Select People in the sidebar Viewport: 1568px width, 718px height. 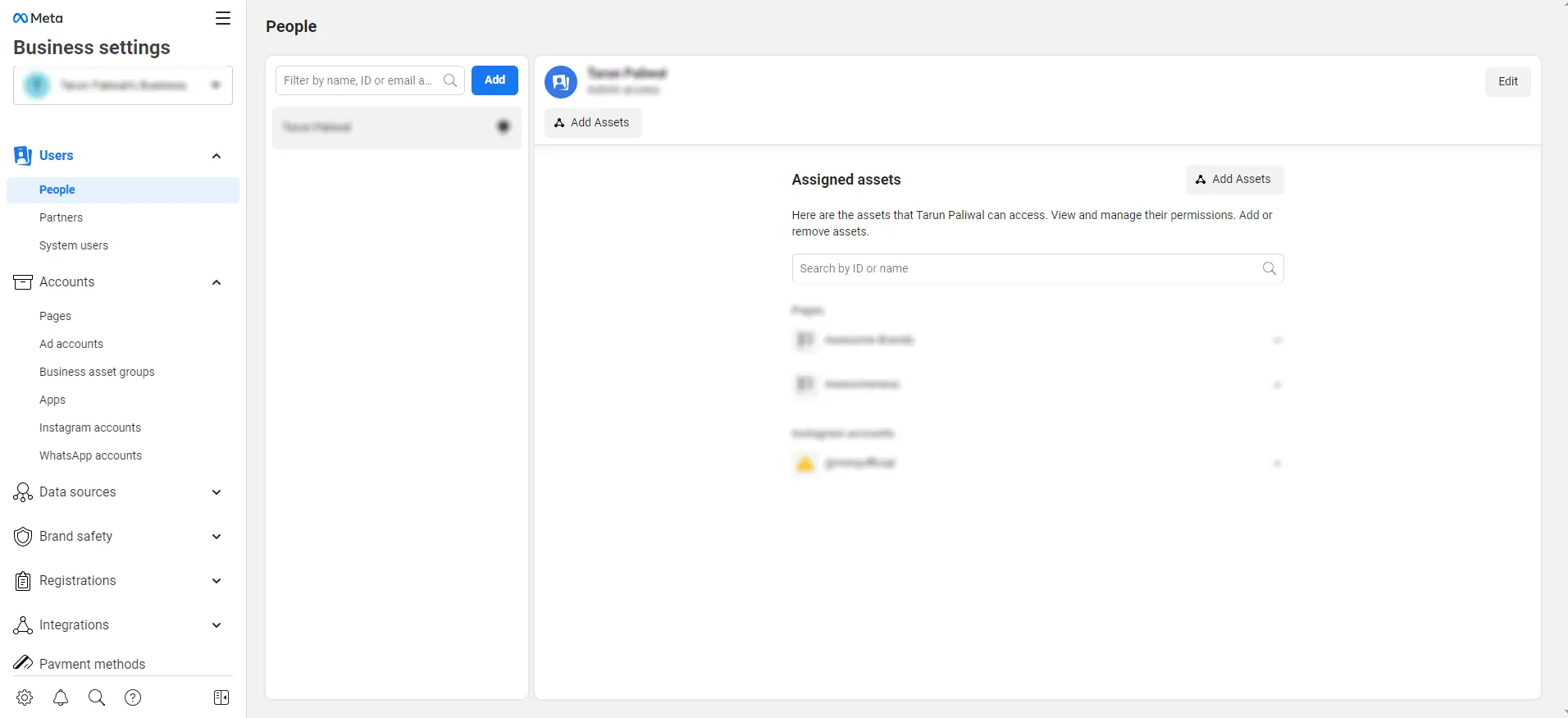point(123,190)
